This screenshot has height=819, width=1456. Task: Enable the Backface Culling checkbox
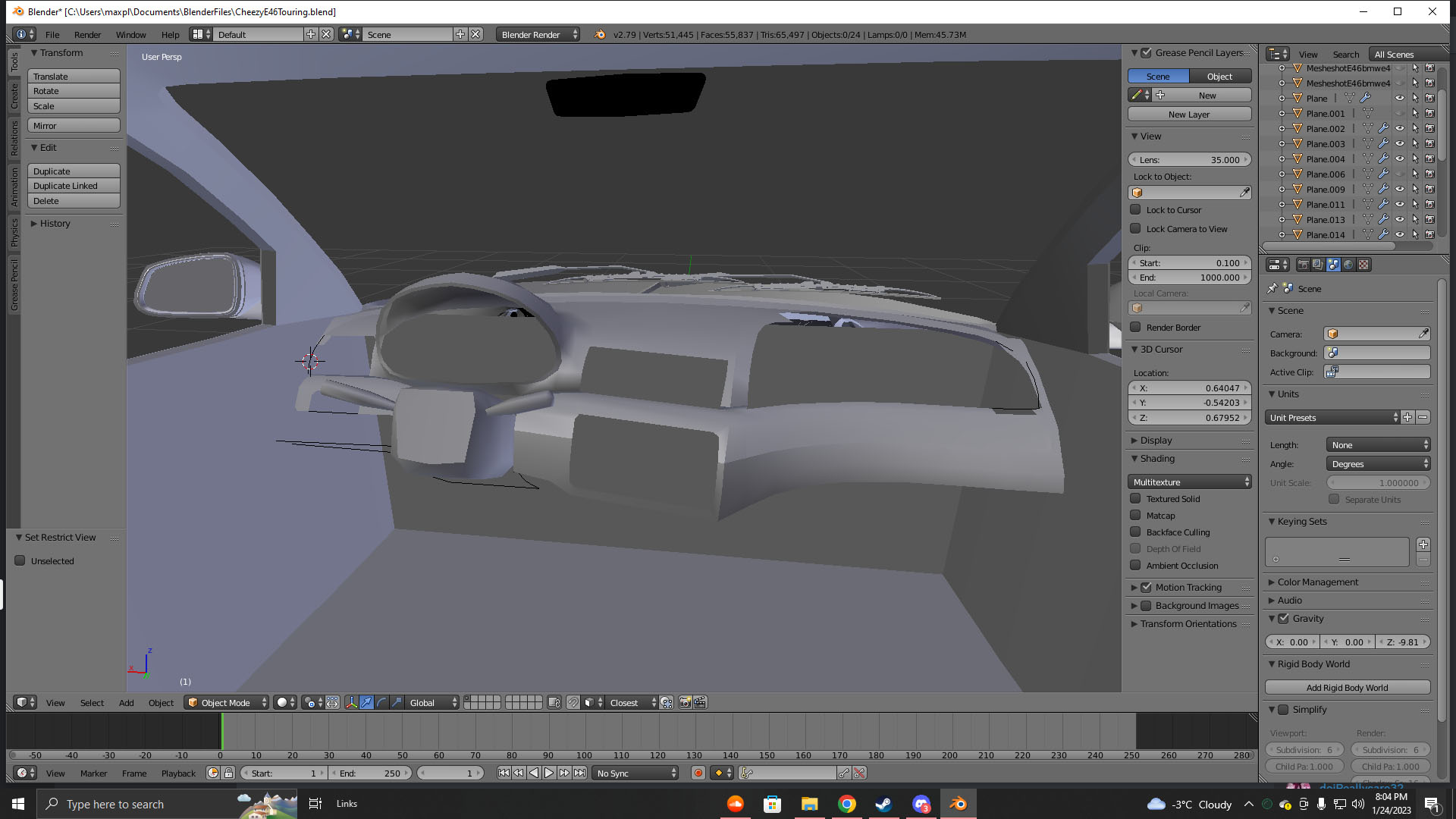click(1135, 532)
